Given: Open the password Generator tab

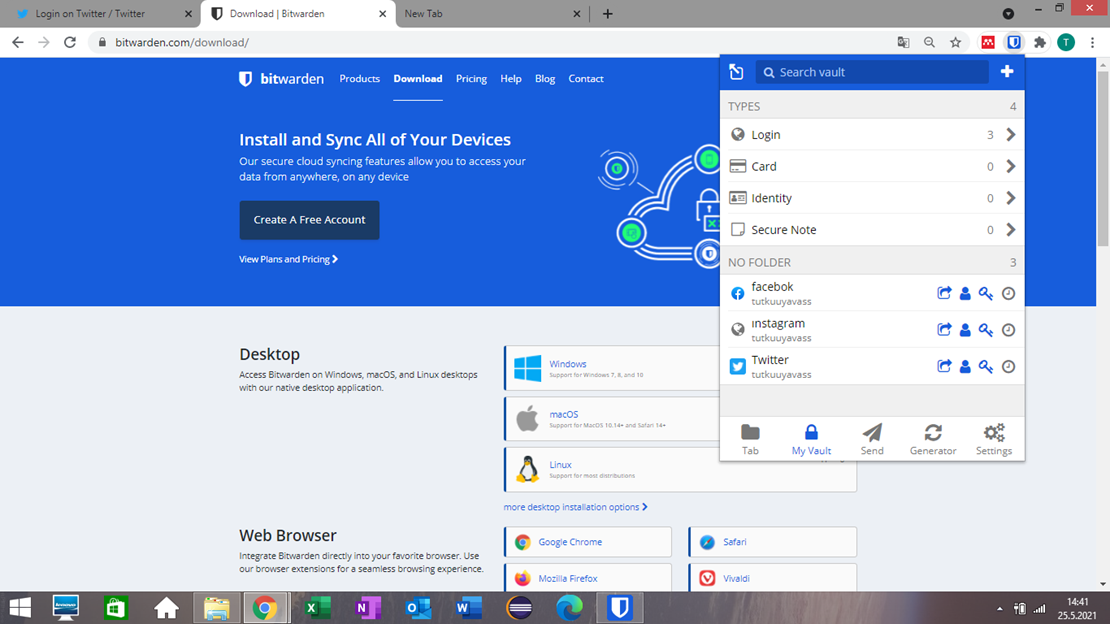Looking at the screenshot, I should point(933,439).
